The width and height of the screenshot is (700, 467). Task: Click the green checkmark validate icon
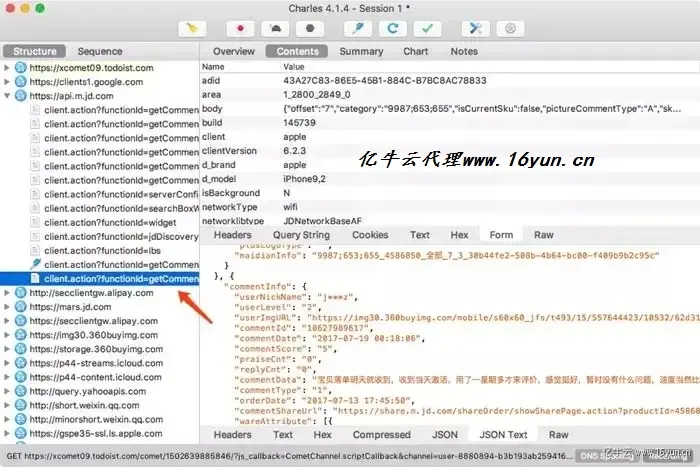pos(428,29)
